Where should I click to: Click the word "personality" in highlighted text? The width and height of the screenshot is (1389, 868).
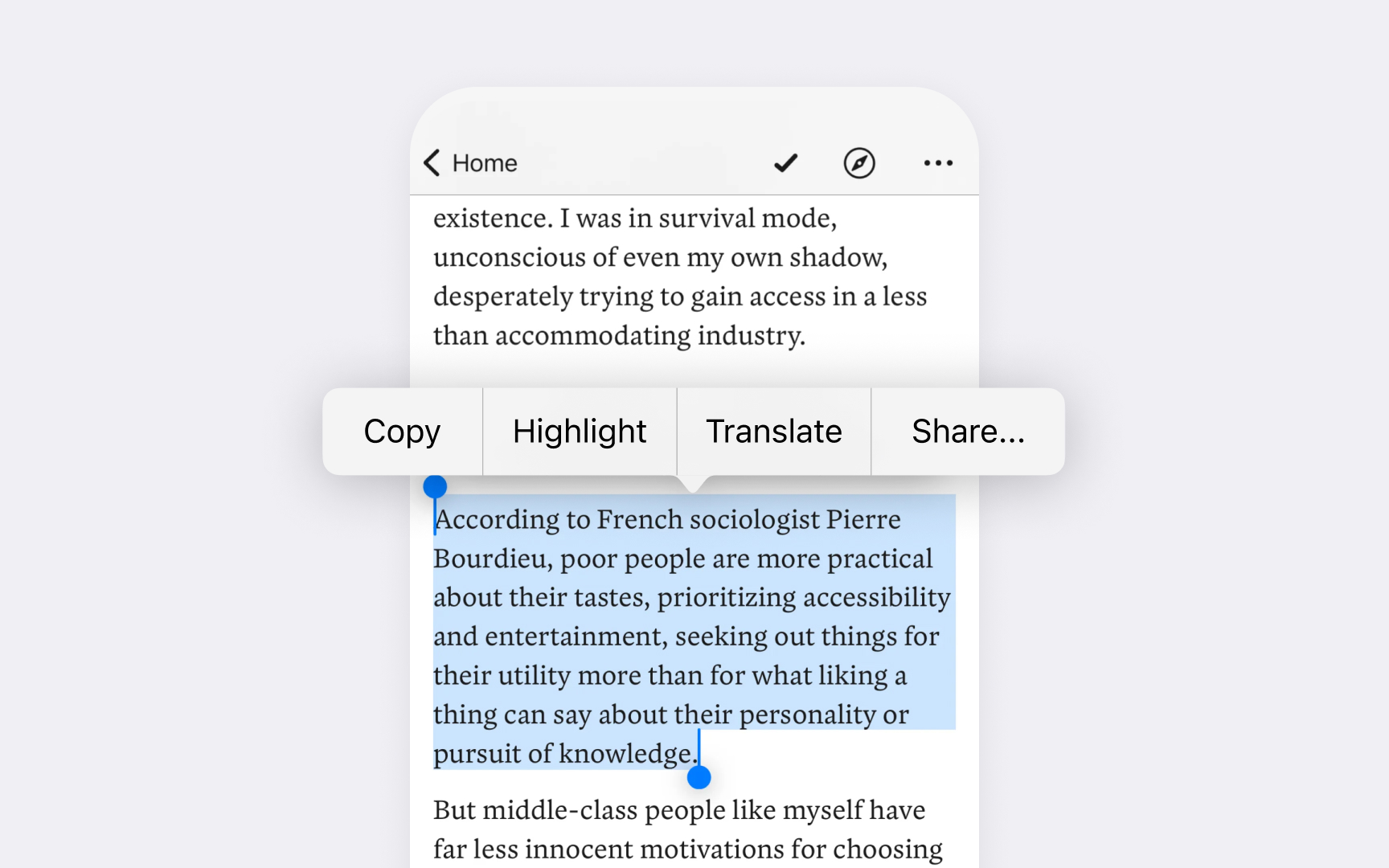807,714
